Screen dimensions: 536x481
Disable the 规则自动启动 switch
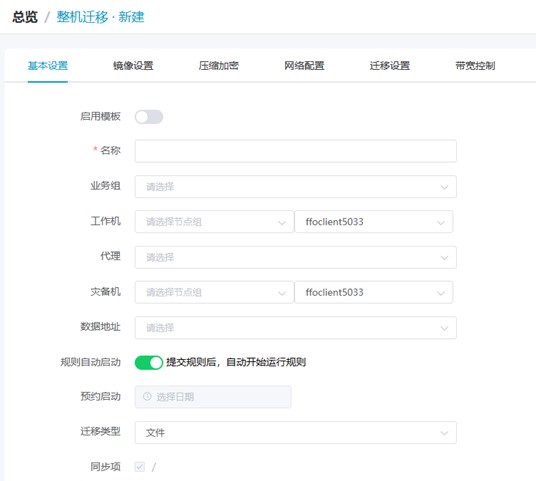[x=149, y=363]
